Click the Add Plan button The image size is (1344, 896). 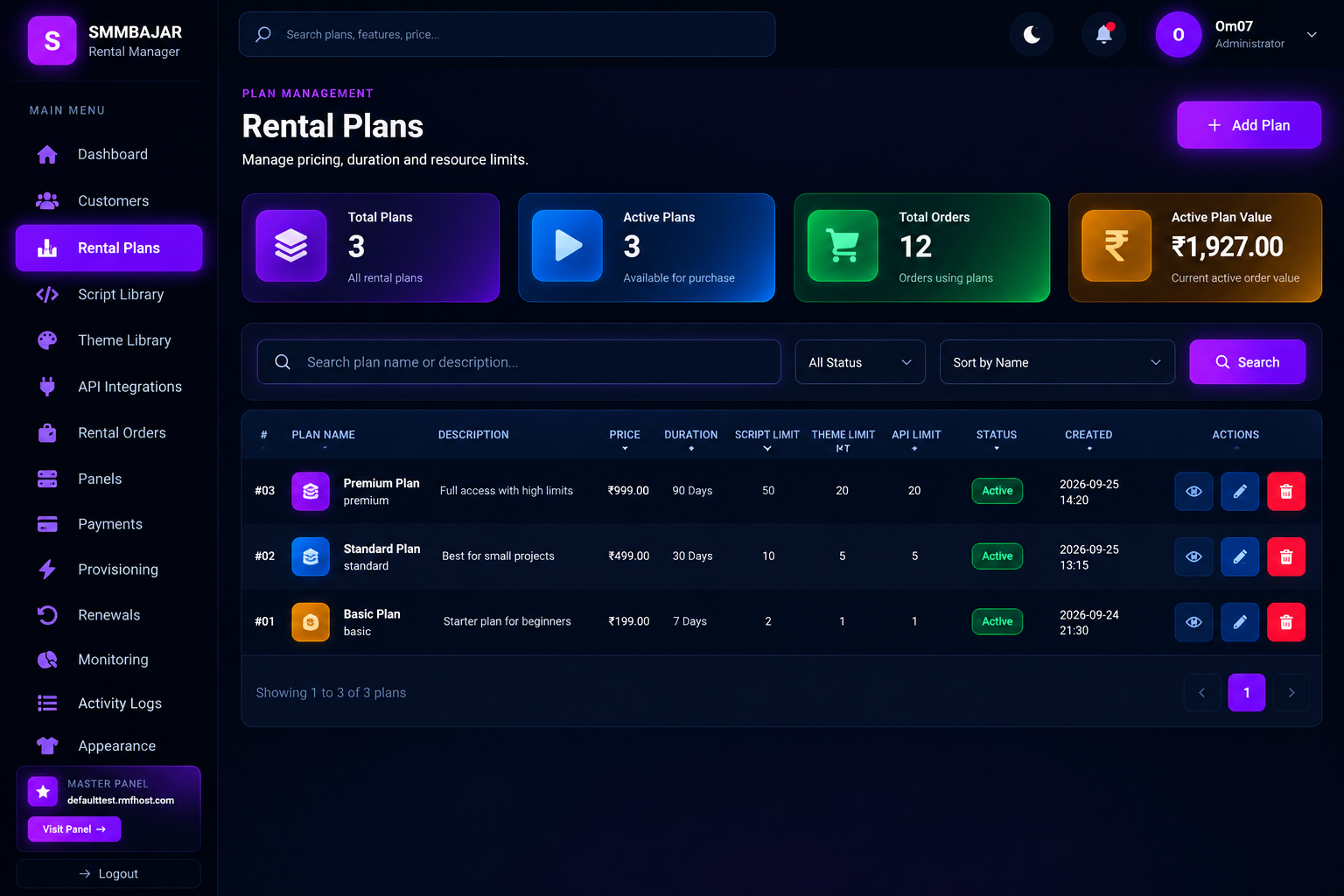point(1249,125)
